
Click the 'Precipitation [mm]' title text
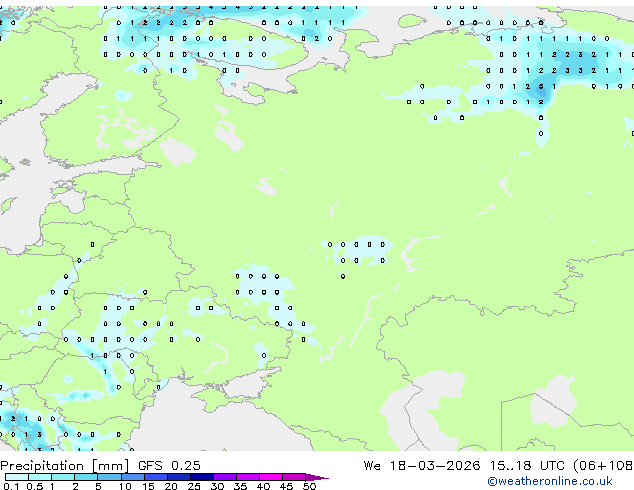(x=65, y=466)
